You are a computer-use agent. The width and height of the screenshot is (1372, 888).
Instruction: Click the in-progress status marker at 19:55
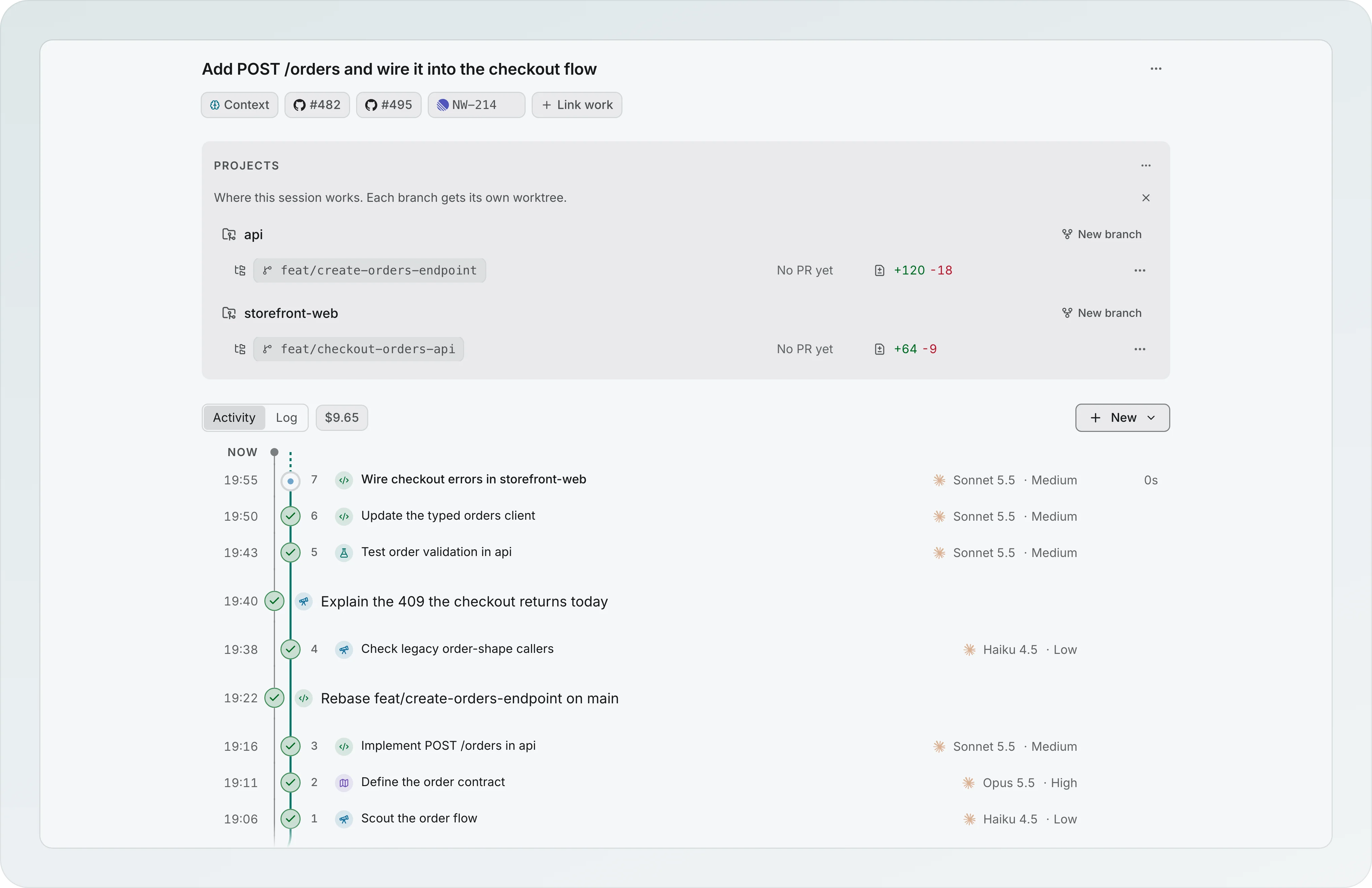(290, 481)
